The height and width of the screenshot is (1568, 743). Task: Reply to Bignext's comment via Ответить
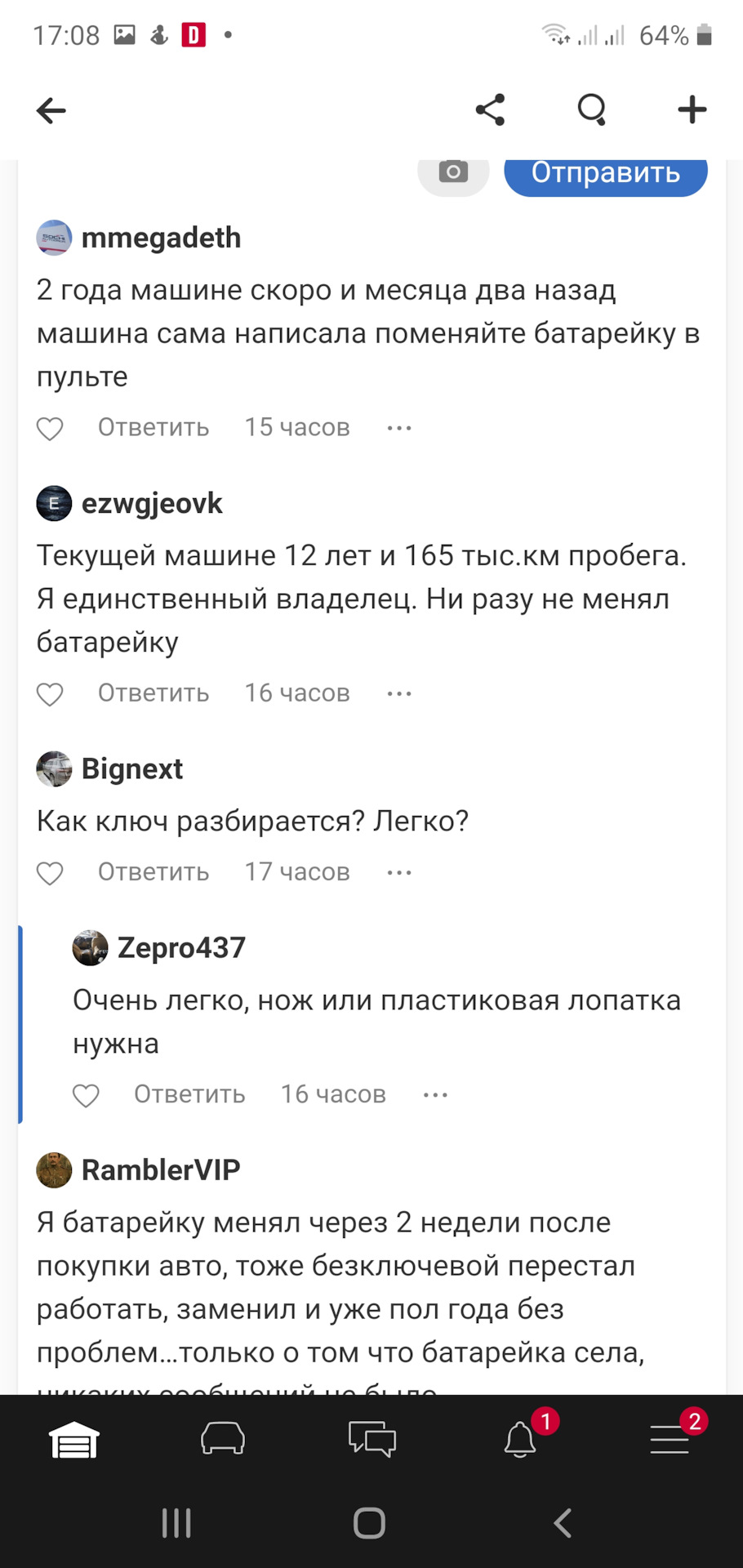(x=153, y=872)
